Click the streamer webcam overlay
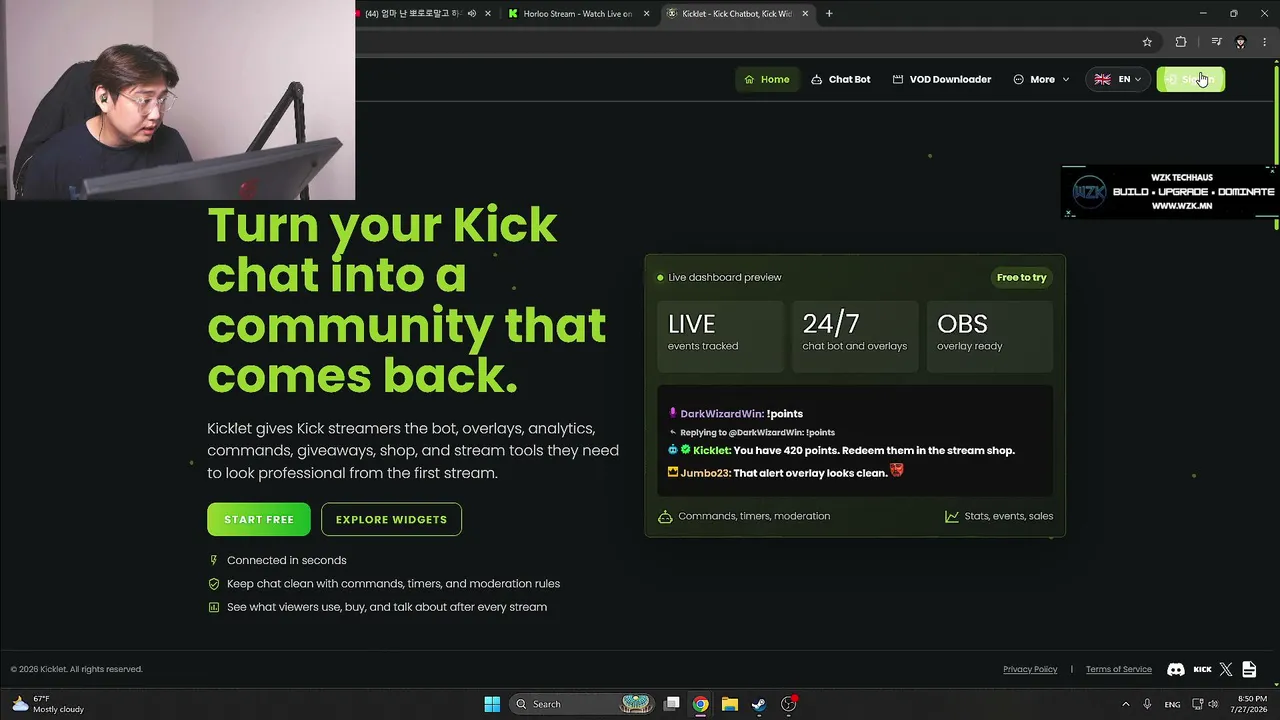Image resolution: width=1280 pixels, height=720 pixels. tap(178, 100)
